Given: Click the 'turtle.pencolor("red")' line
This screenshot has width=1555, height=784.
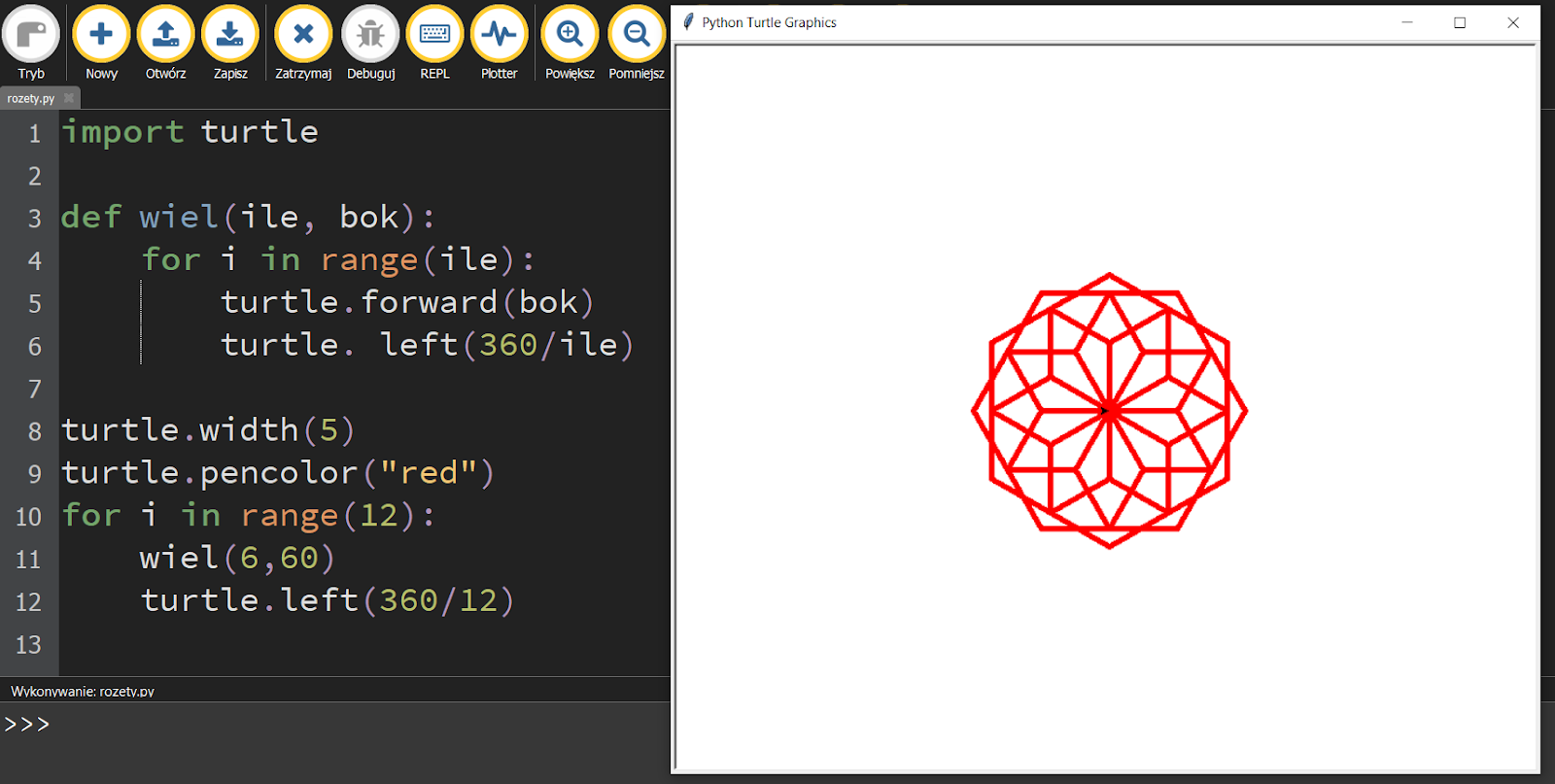Looking at the screenshot, I should click(x=278, y=472).
